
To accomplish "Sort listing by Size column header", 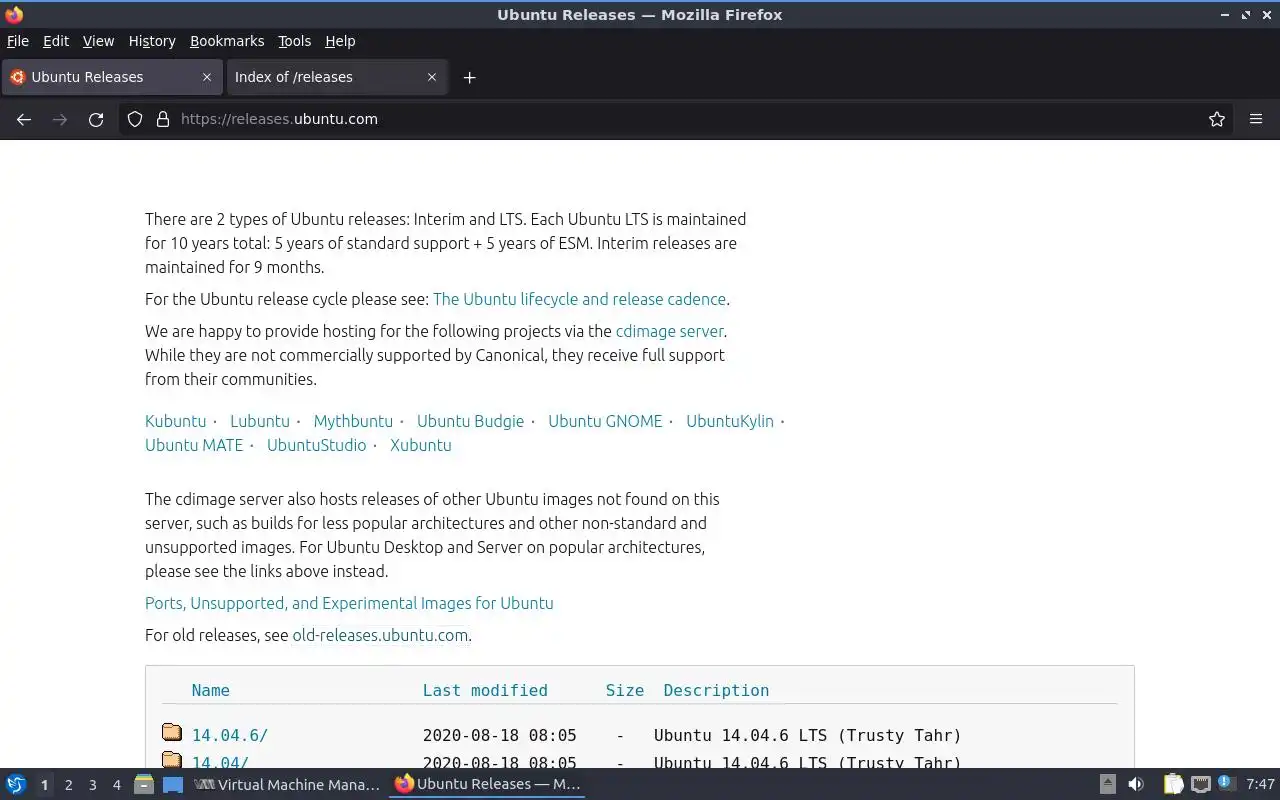I will [x=625, y=690].
